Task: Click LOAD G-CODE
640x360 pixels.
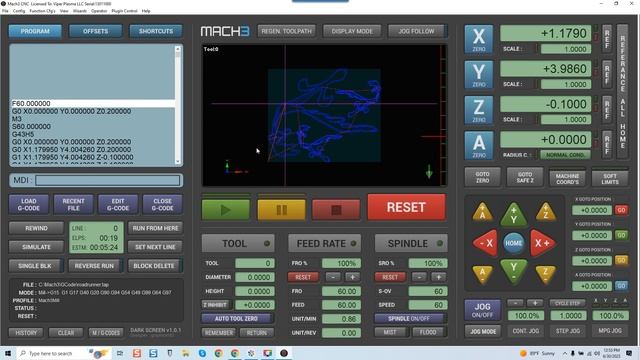Action: click(29, 204)
